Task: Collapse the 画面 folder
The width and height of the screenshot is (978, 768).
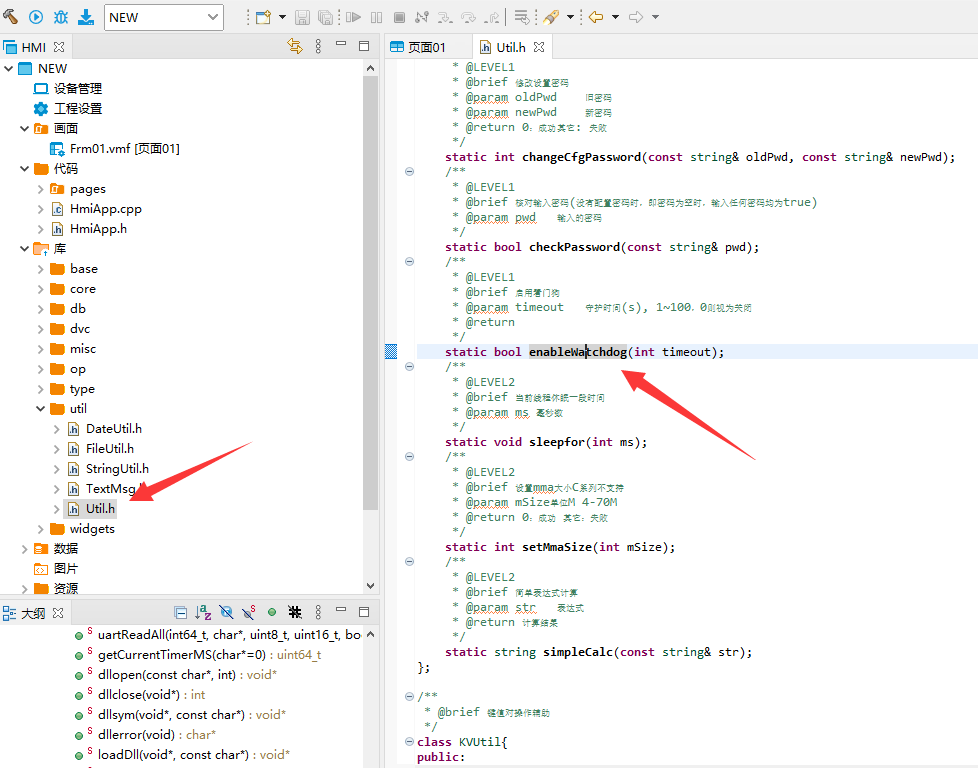Action: click(24, 129)
